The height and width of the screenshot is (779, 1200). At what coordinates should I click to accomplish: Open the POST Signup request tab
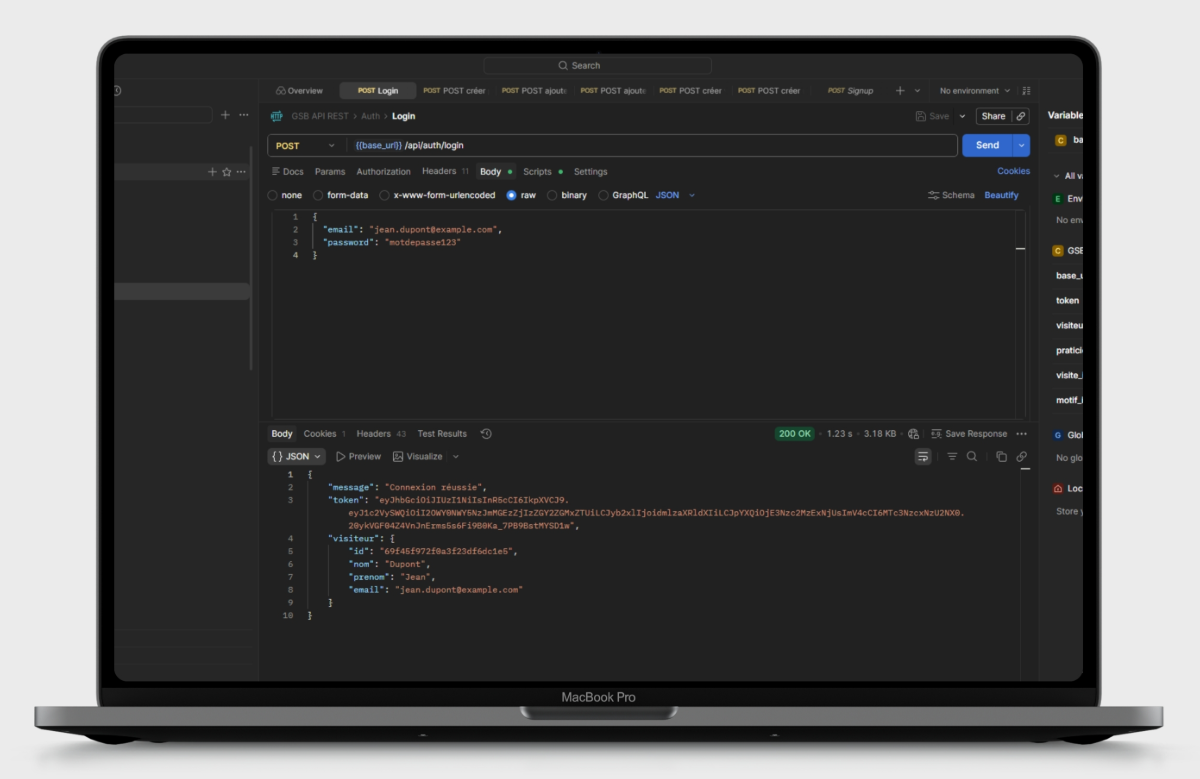click(x=850, y=91)
